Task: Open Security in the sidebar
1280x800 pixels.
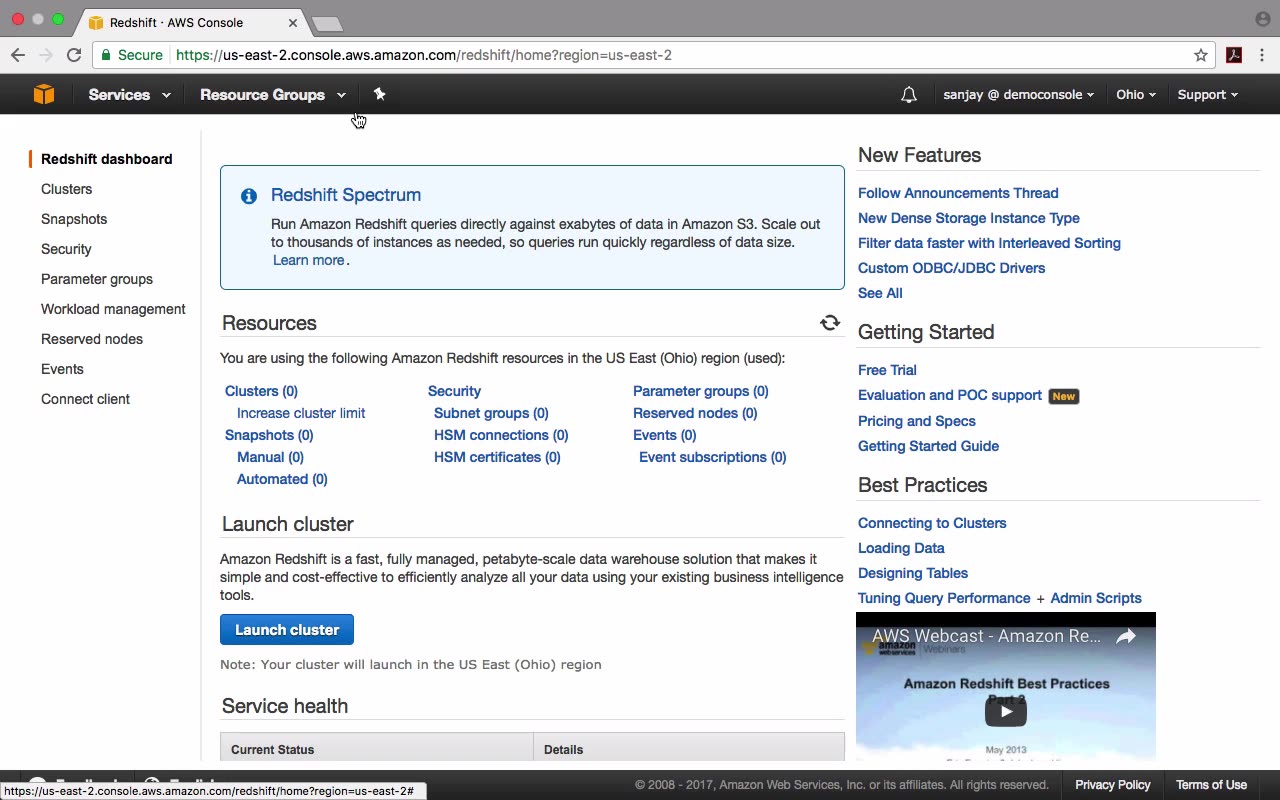Action: [x=66, y=249]
